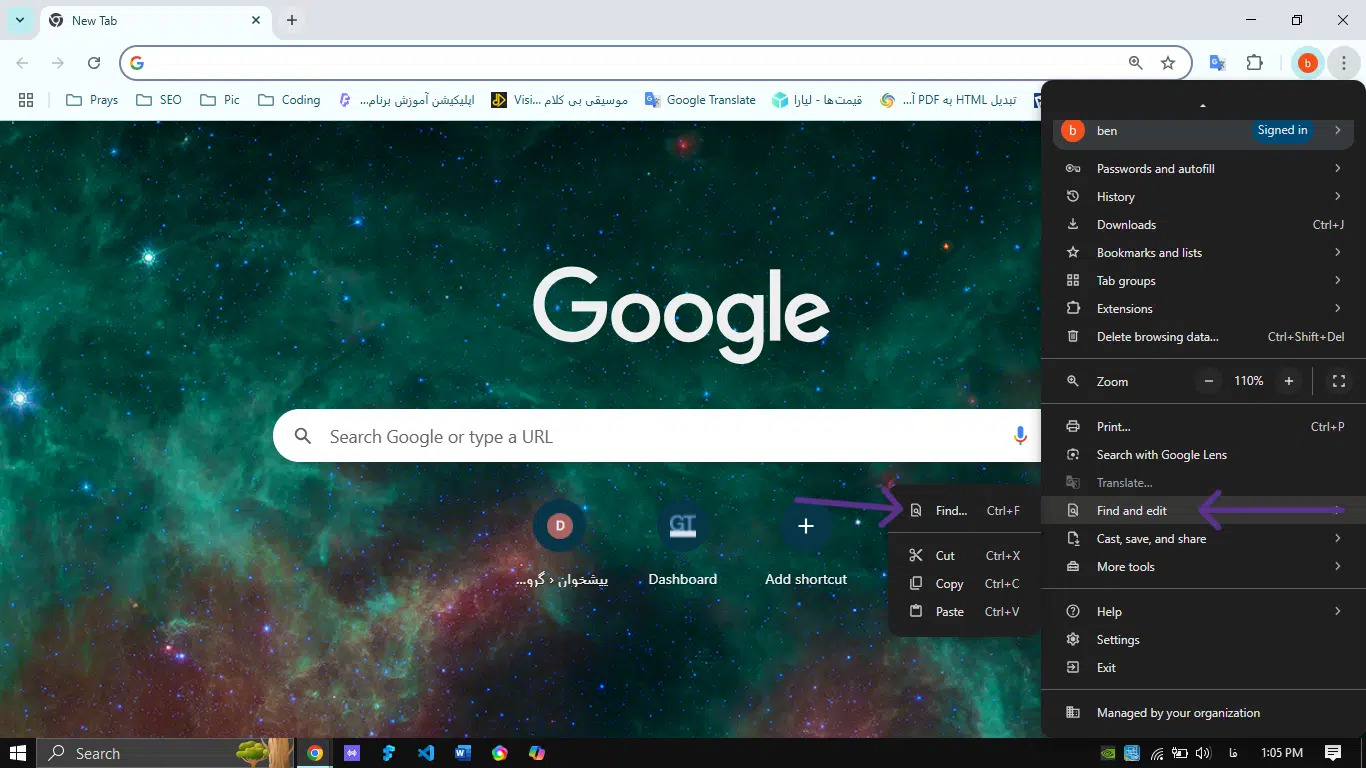Open the tab search dropdown arrow

click(x=20, y=20)
